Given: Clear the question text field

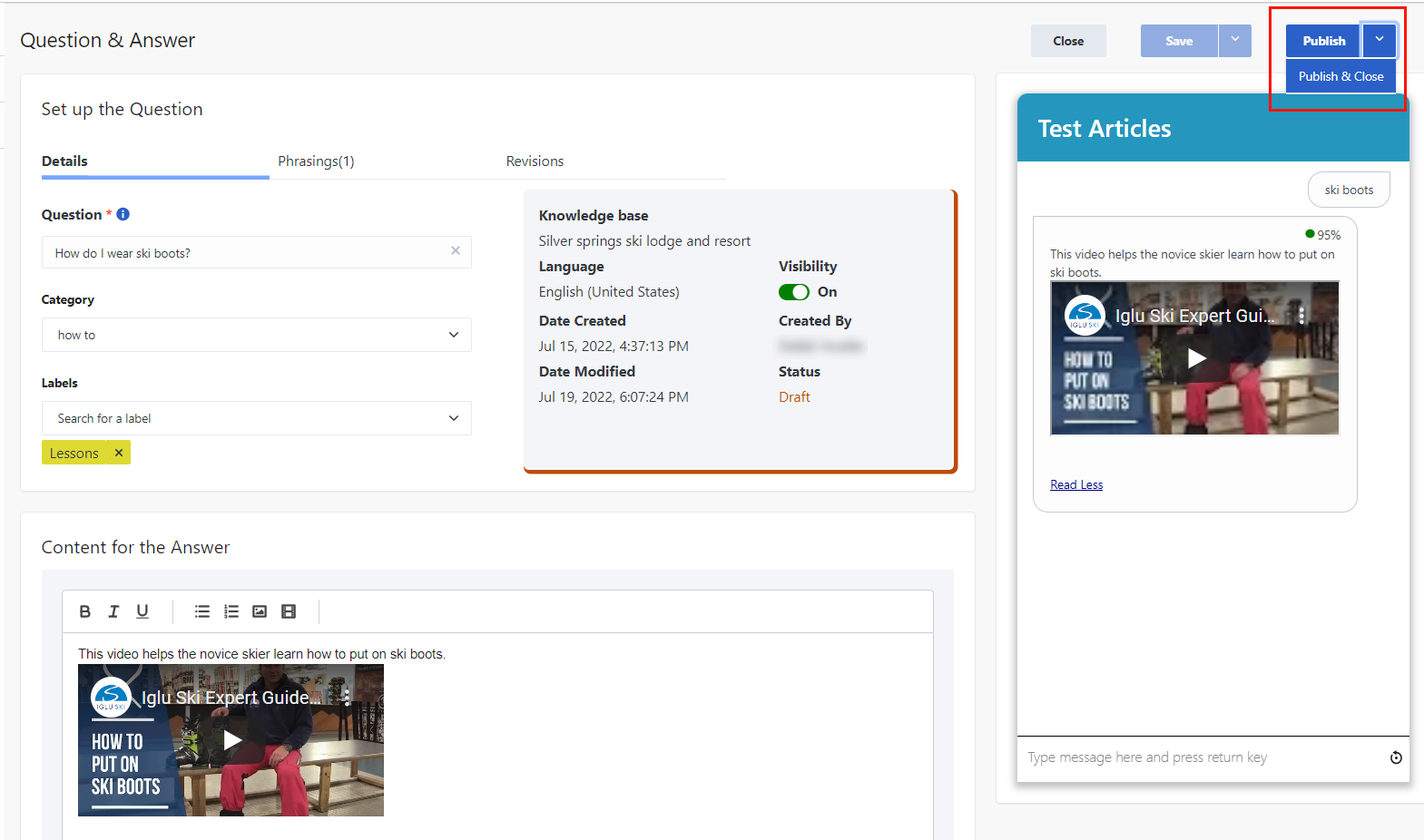Looking at the screenshot, I should point(456,250).
